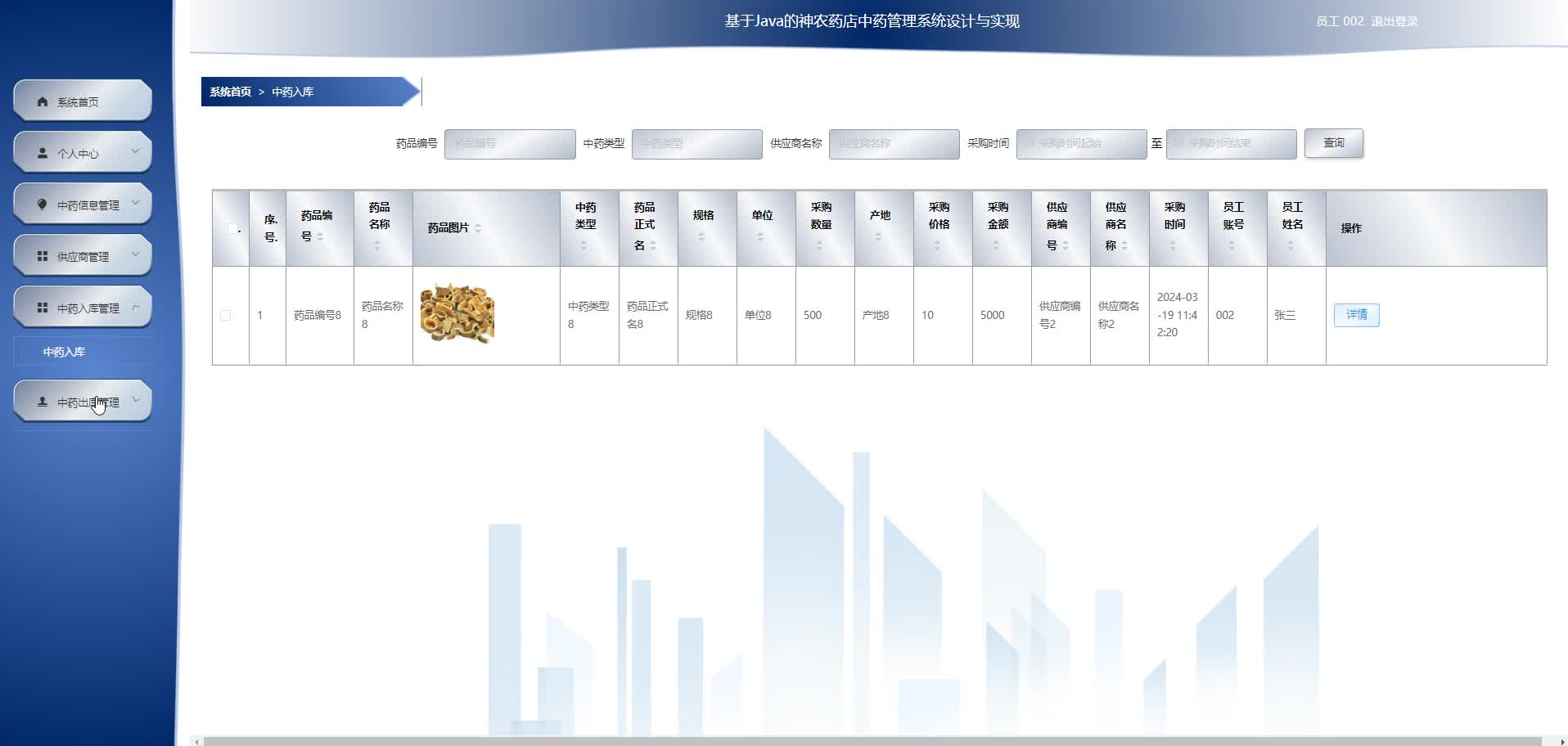Sort by the 供应商名称 header column arrows
1568x746 pixels.
tap(1124, 245)
